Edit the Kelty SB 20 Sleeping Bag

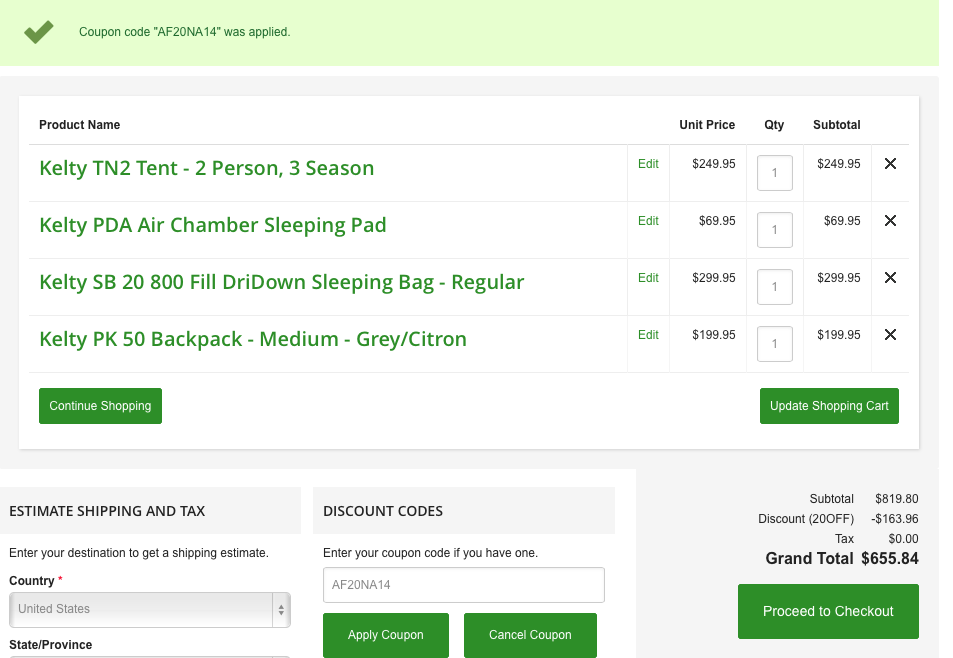pos(648,278)
